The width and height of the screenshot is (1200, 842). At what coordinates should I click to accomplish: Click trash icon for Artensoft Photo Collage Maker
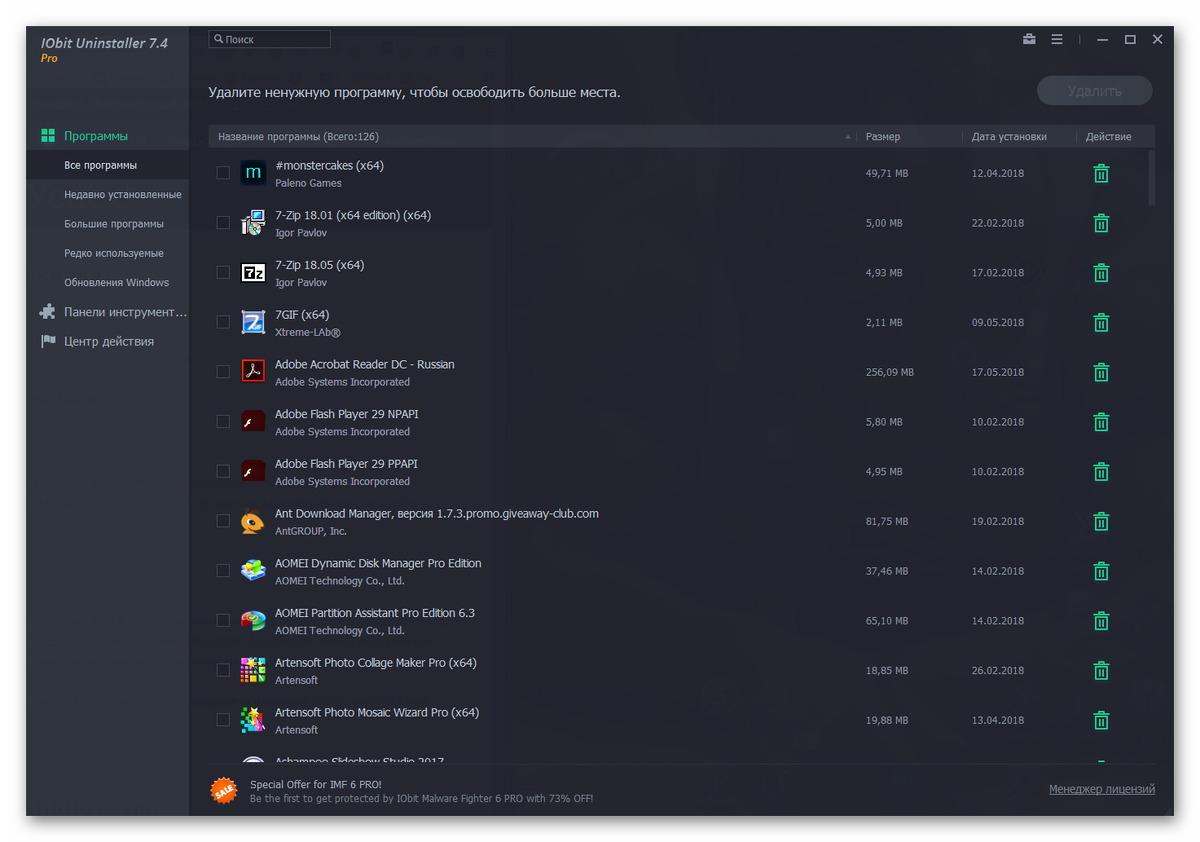click(x=1101, y=670)
